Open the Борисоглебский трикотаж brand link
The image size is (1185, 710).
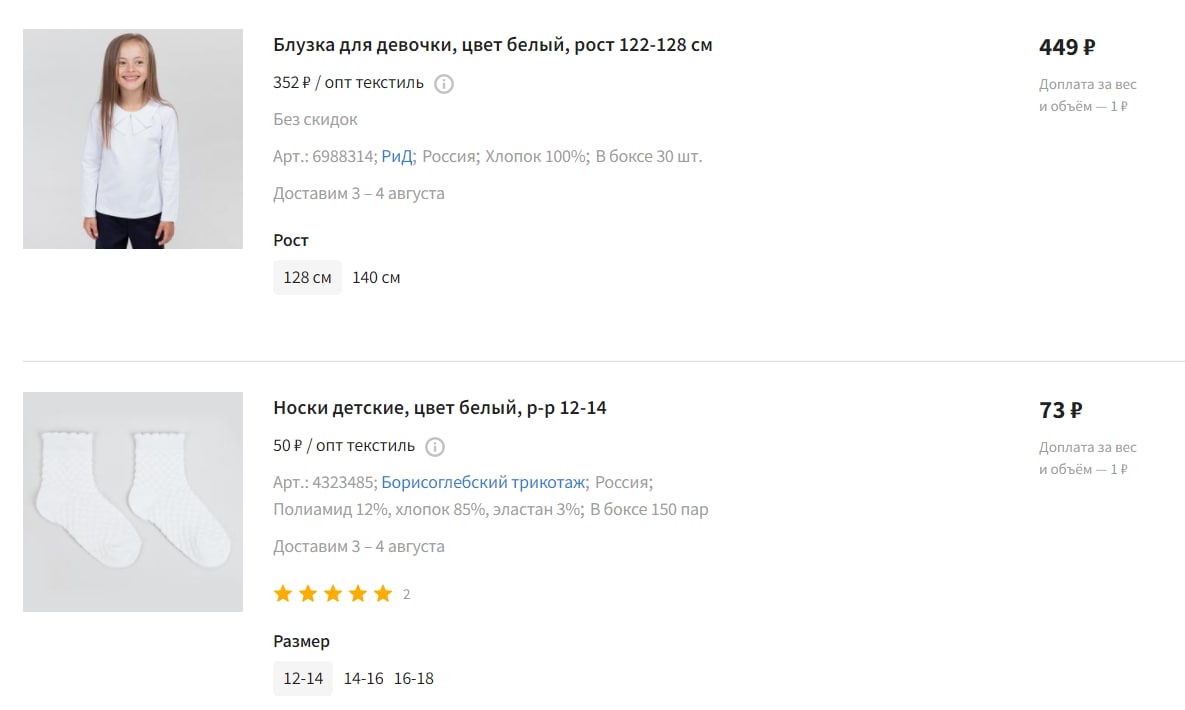484,482
